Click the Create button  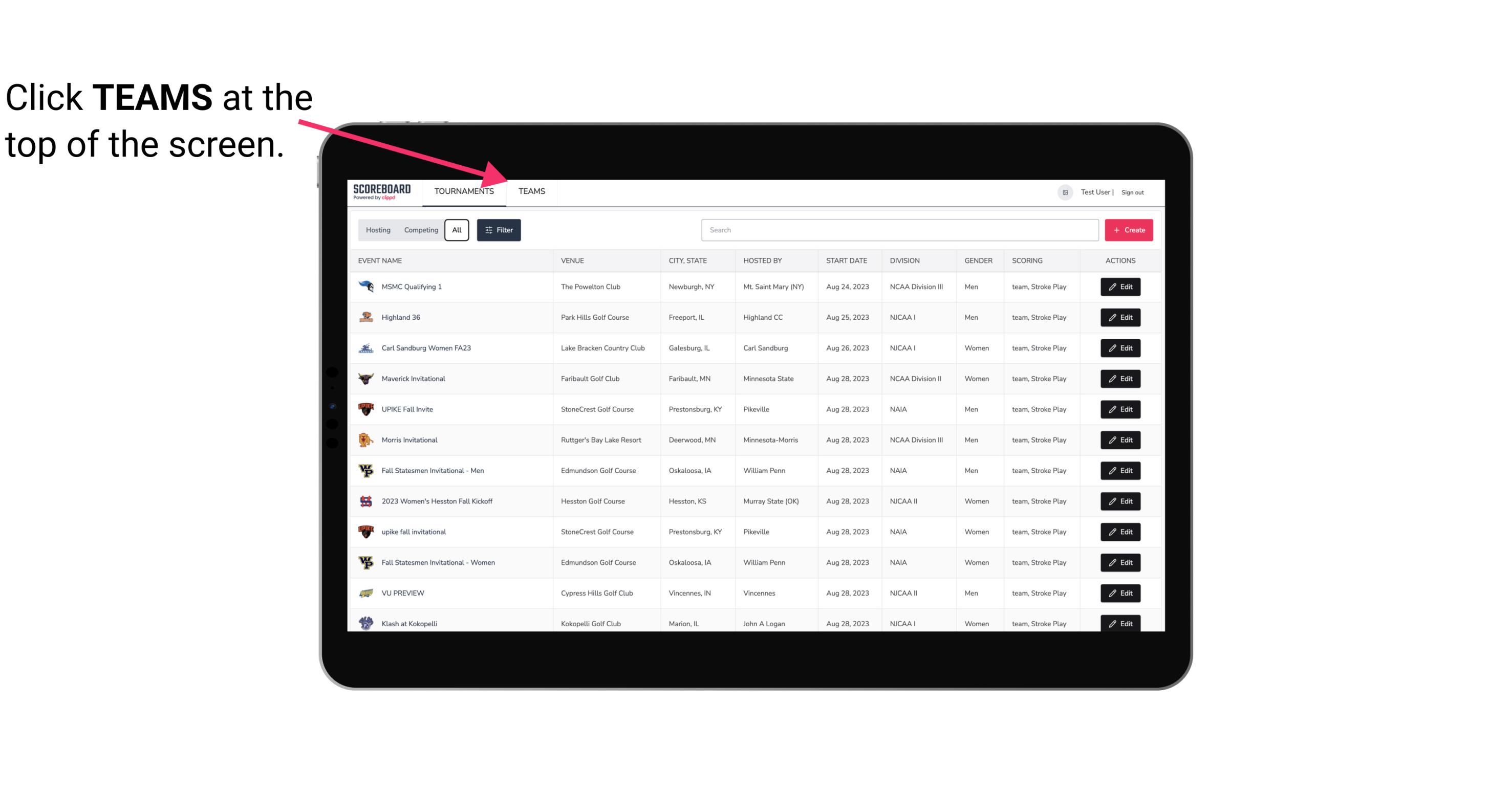click(1129, 229)
